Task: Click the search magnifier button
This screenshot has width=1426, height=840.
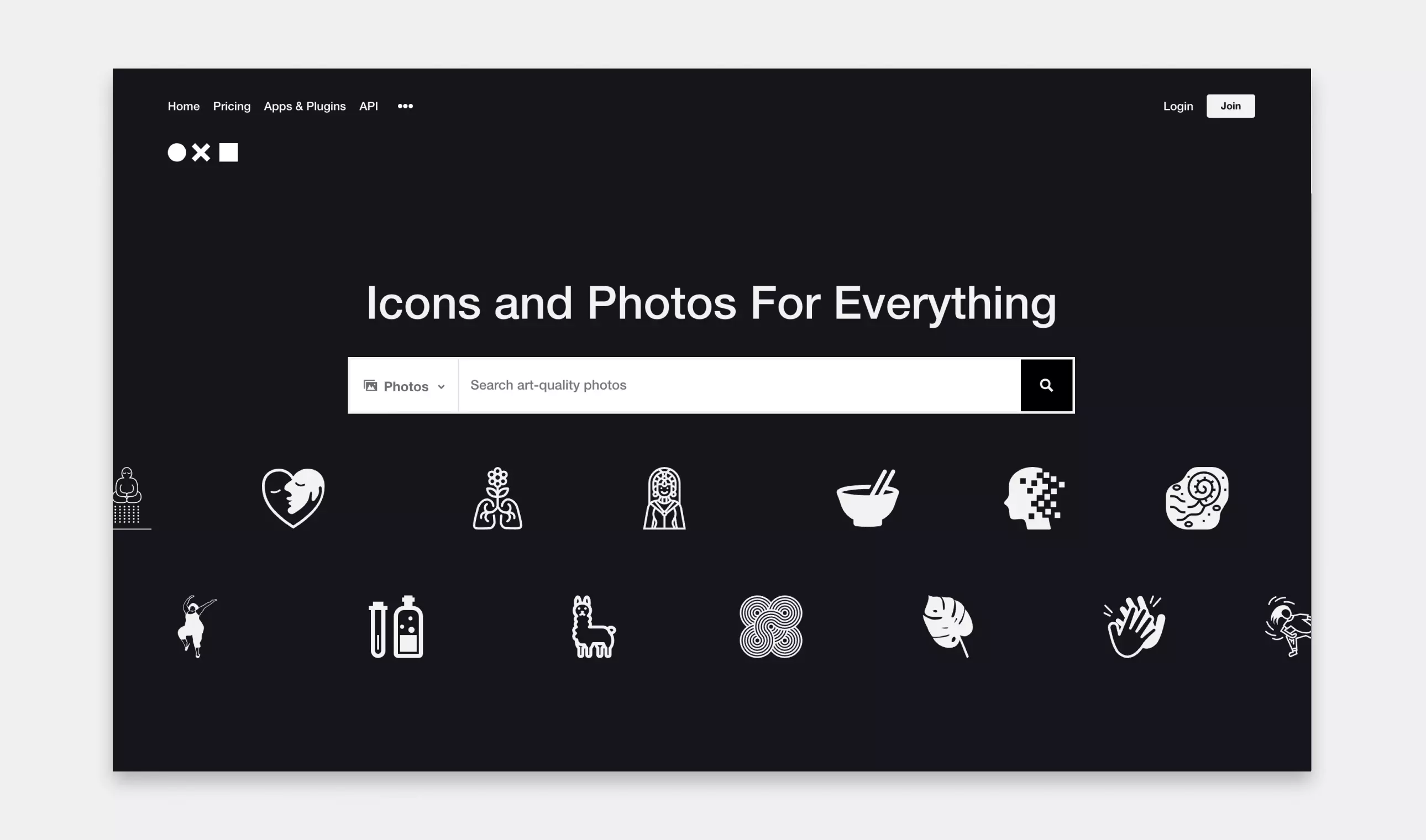Action: click(1046, 385)
